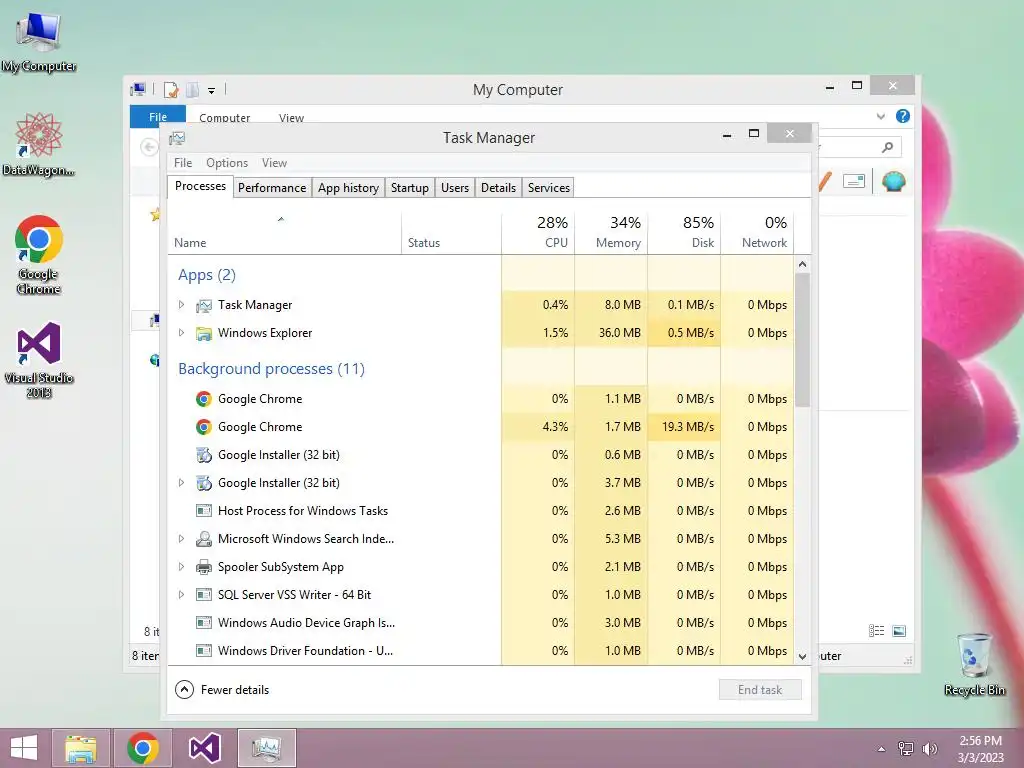Click the Windows Start button

[24, 748]
